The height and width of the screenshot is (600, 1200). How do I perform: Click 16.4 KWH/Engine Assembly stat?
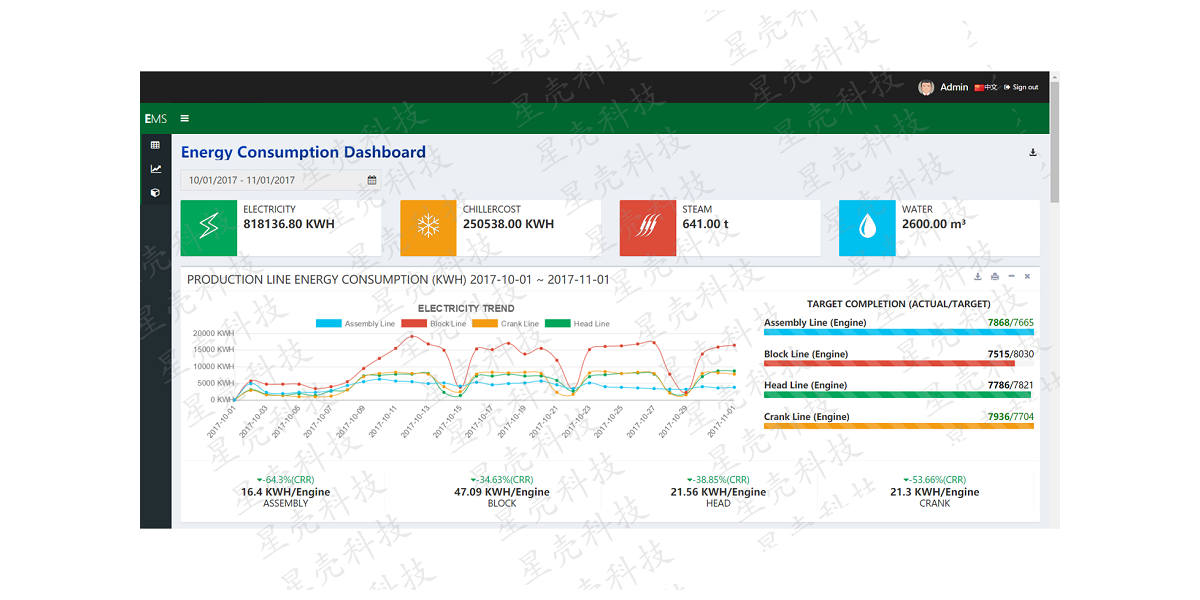pyautogui.click(x=286, y=492)
